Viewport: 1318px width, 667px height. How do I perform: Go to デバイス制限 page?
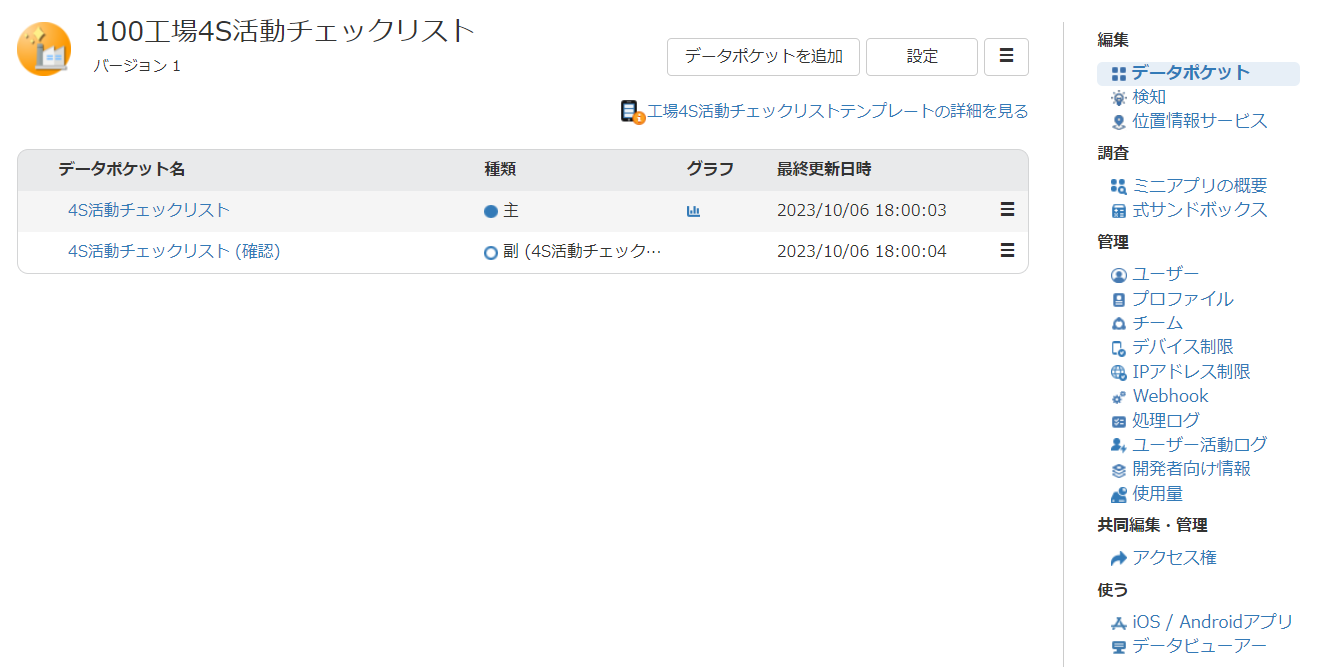(1183, 347)
